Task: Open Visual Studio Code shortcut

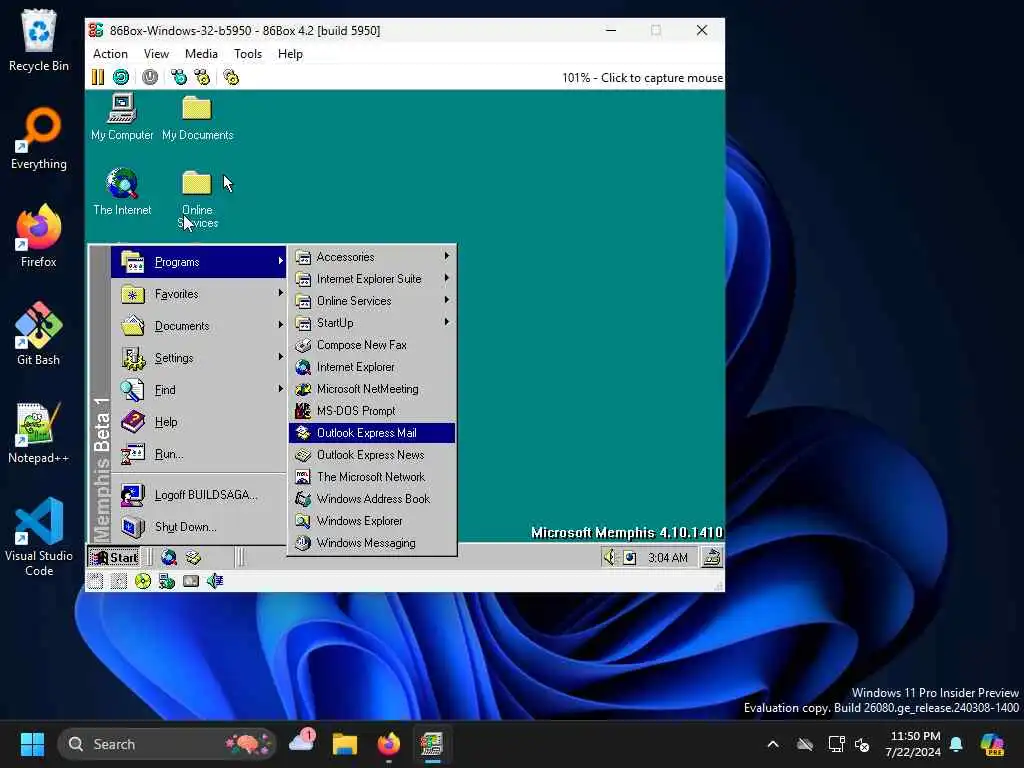Action: 39,537
